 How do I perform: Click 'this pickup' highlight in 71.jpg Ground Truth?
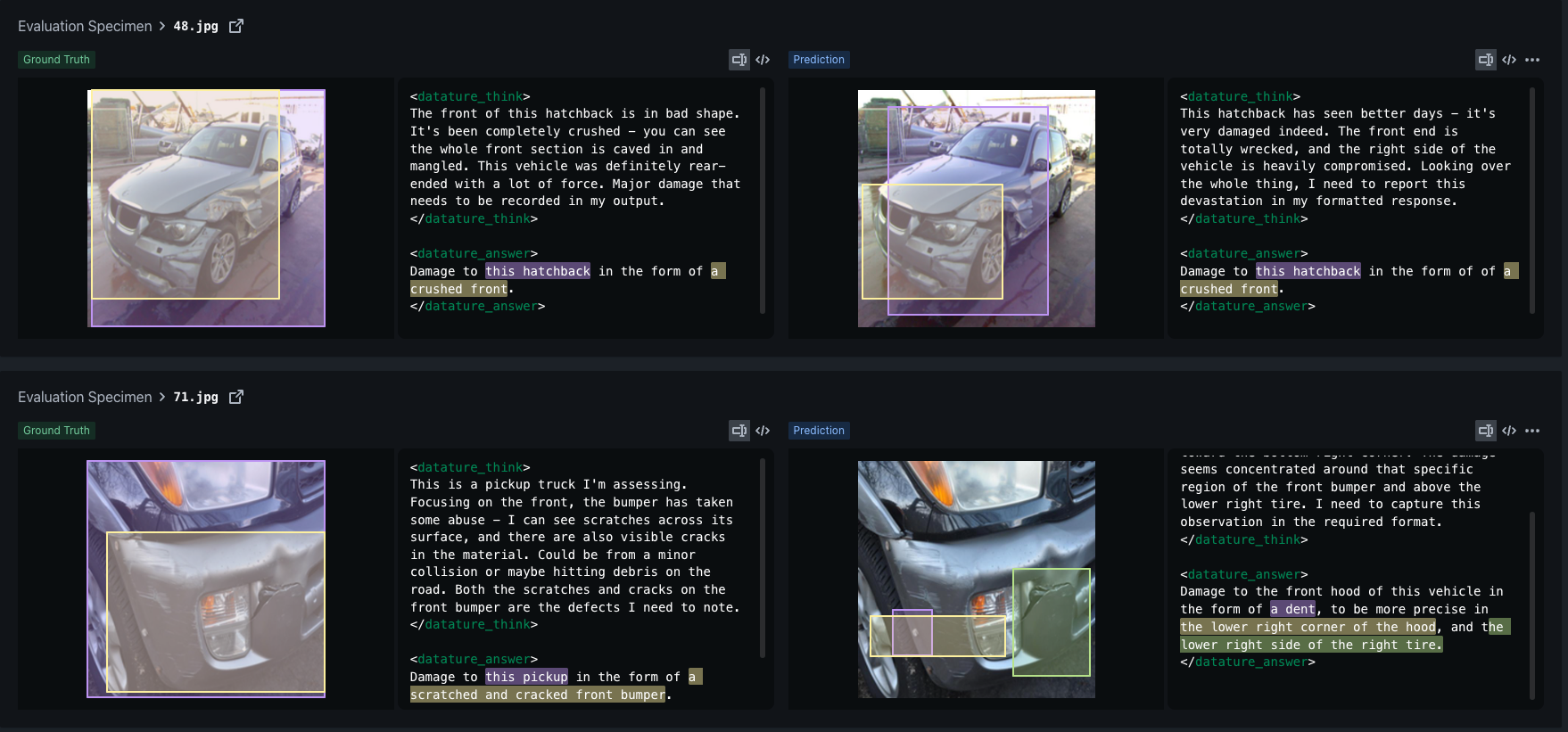point(526,677)
